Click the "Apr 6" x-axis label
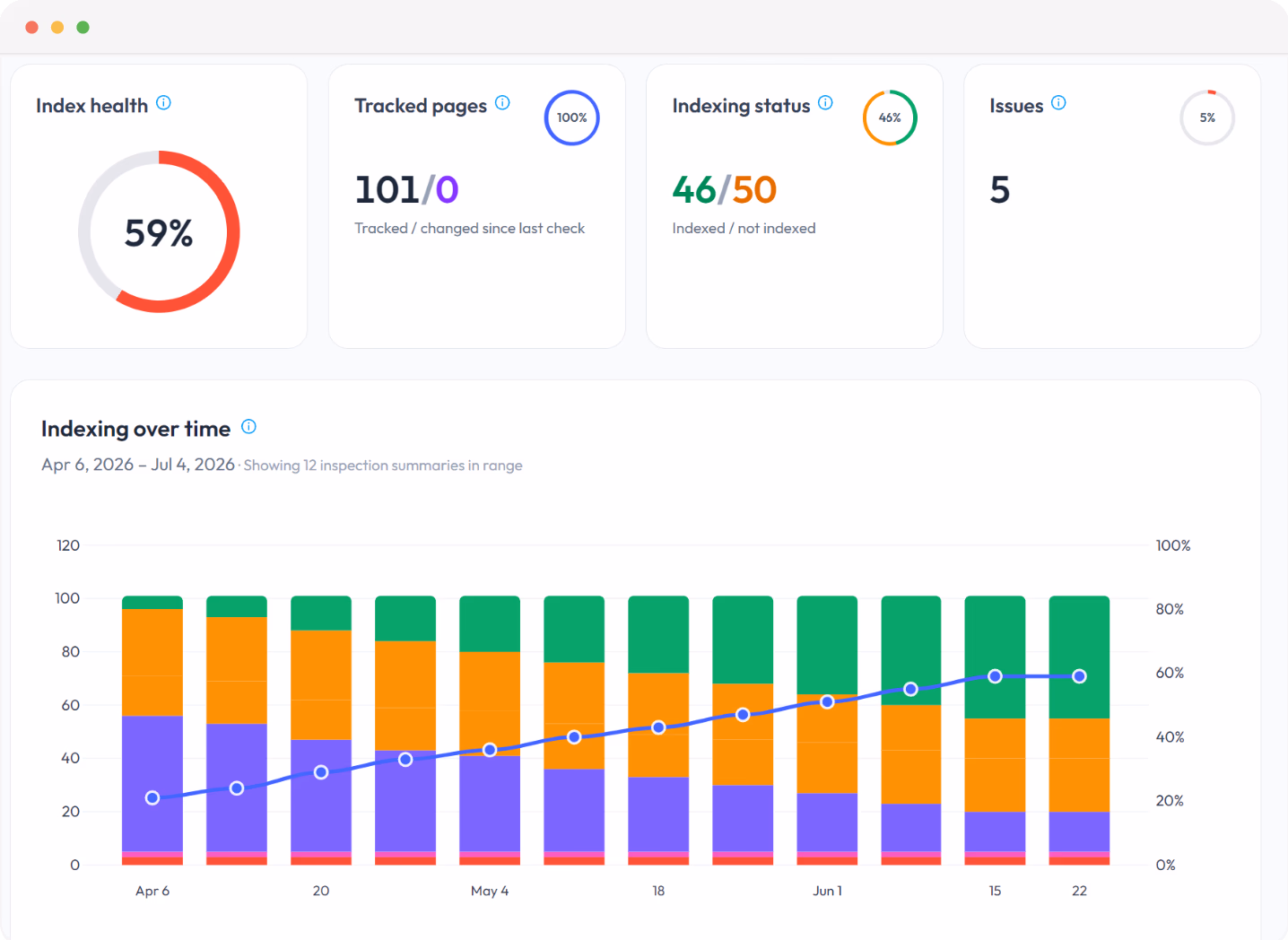 click(x=152, y=891)
